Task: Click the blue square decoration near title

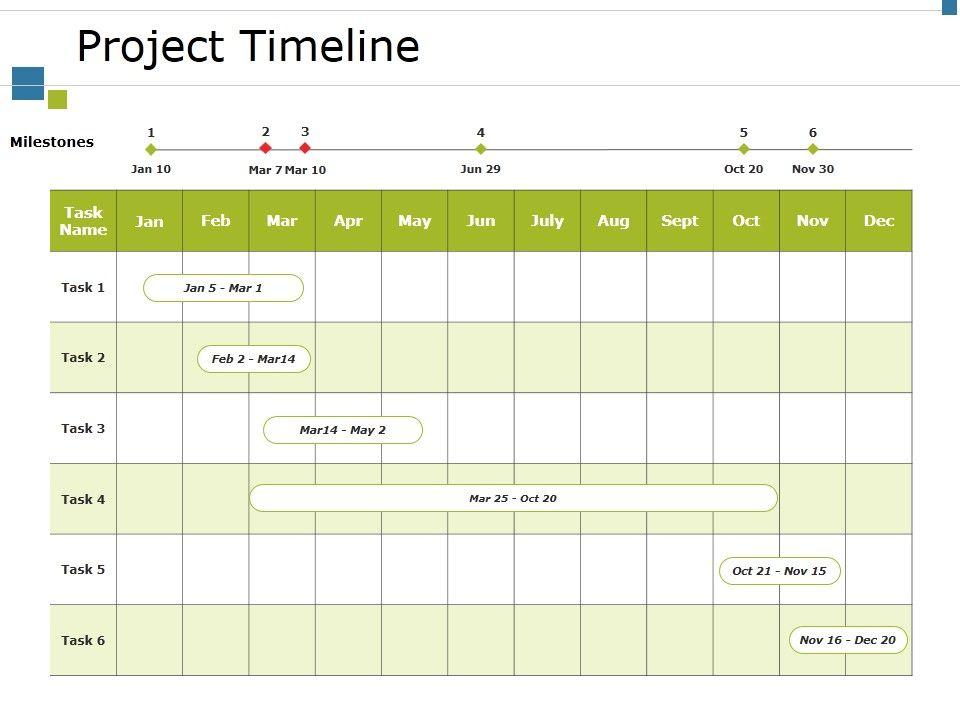Action: point(28,83)
